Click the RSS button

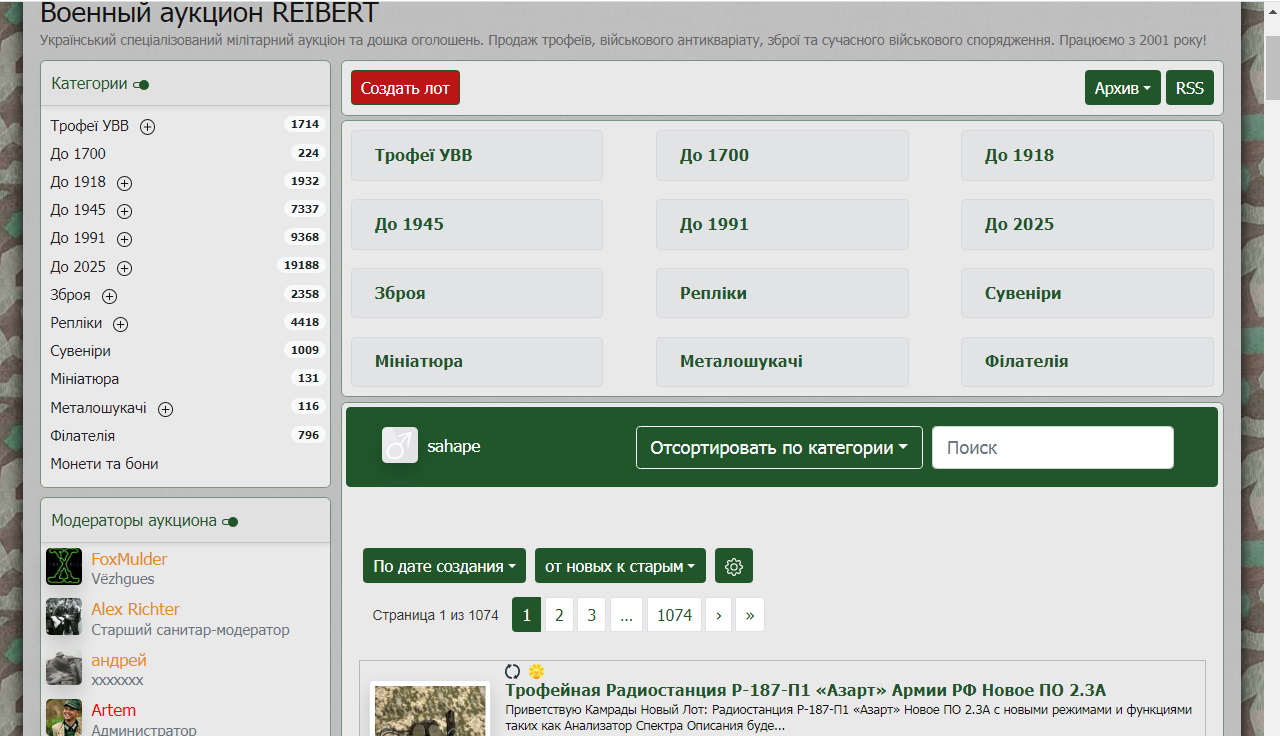click(x=1189, y=88)
